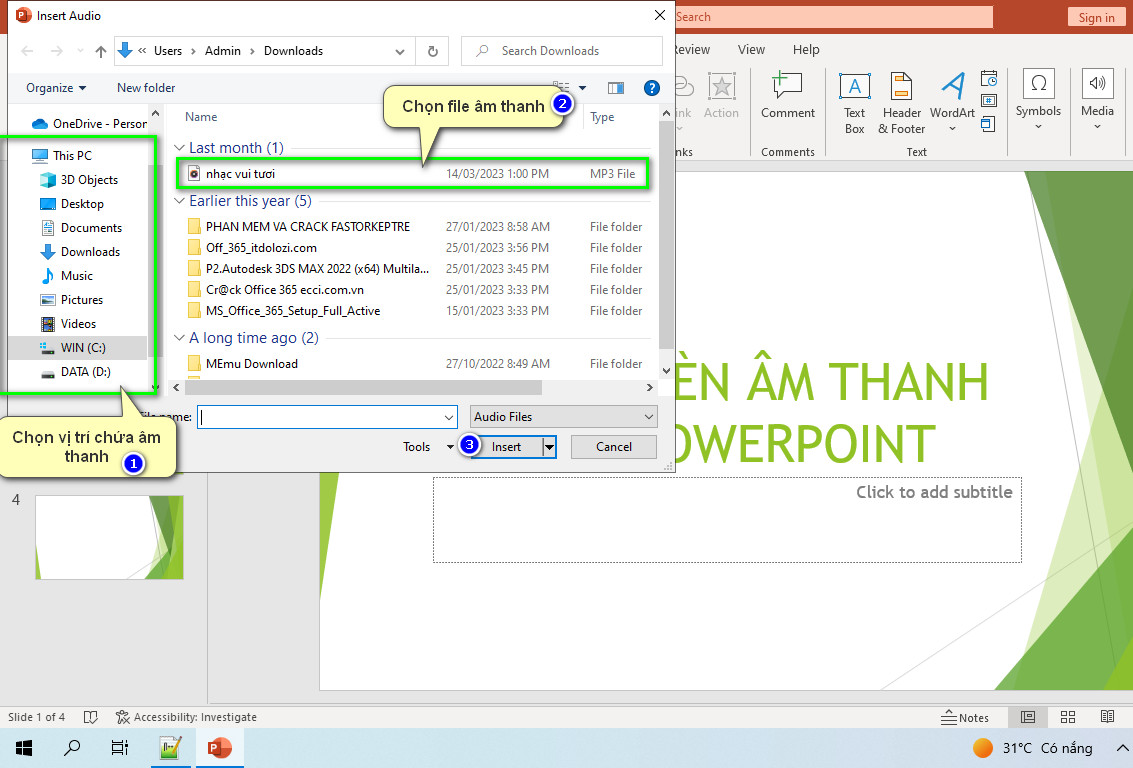
Task: Open the Help ribbon tab
Action: [806, 50]
